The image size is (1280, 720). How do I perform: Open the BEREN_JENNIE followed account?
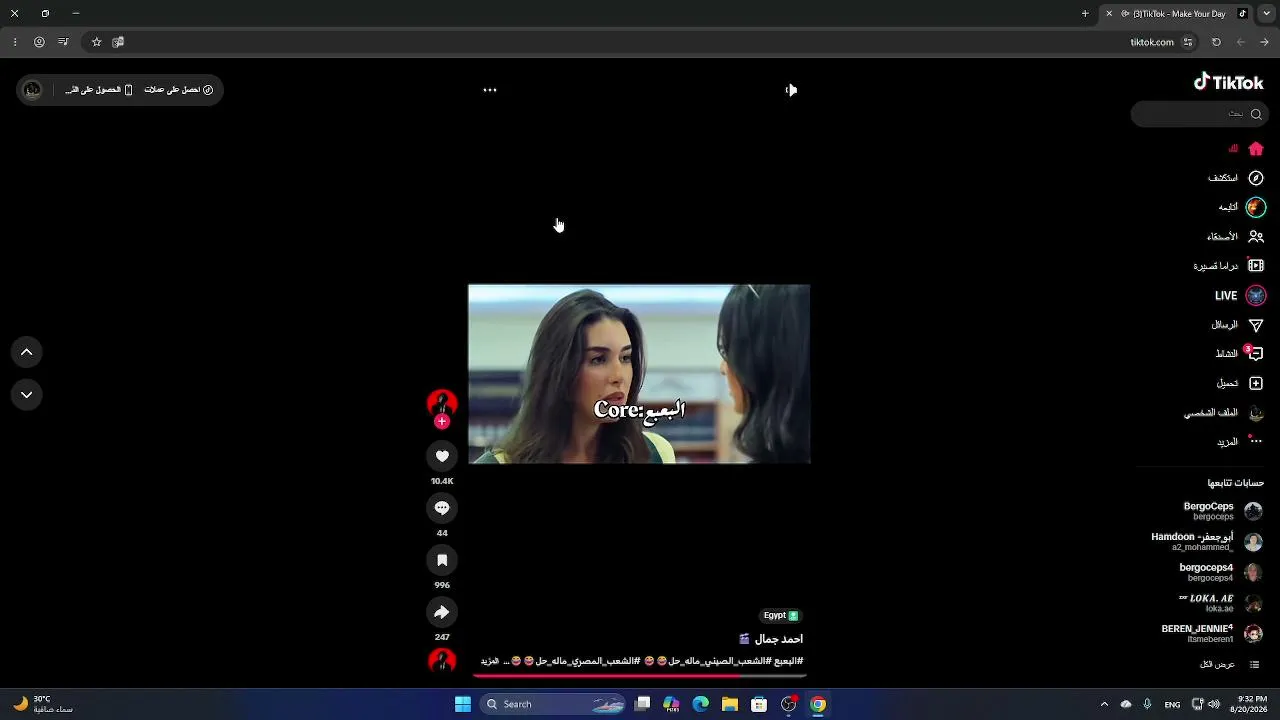(x=1212, y=634)
